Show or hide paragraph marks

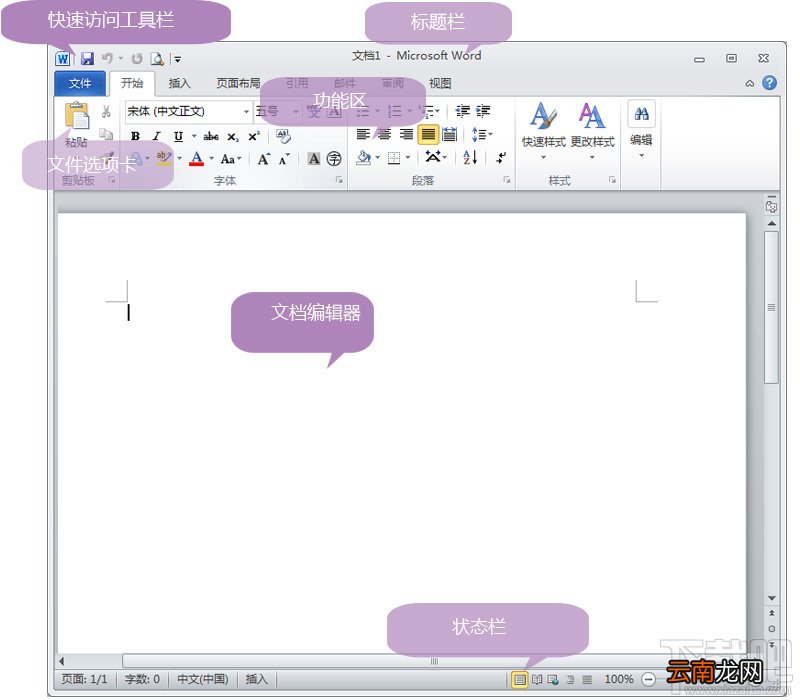coord(501,158)
